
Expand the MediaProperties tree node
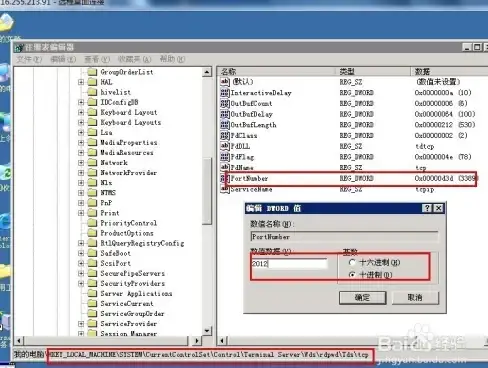(81, 142)
